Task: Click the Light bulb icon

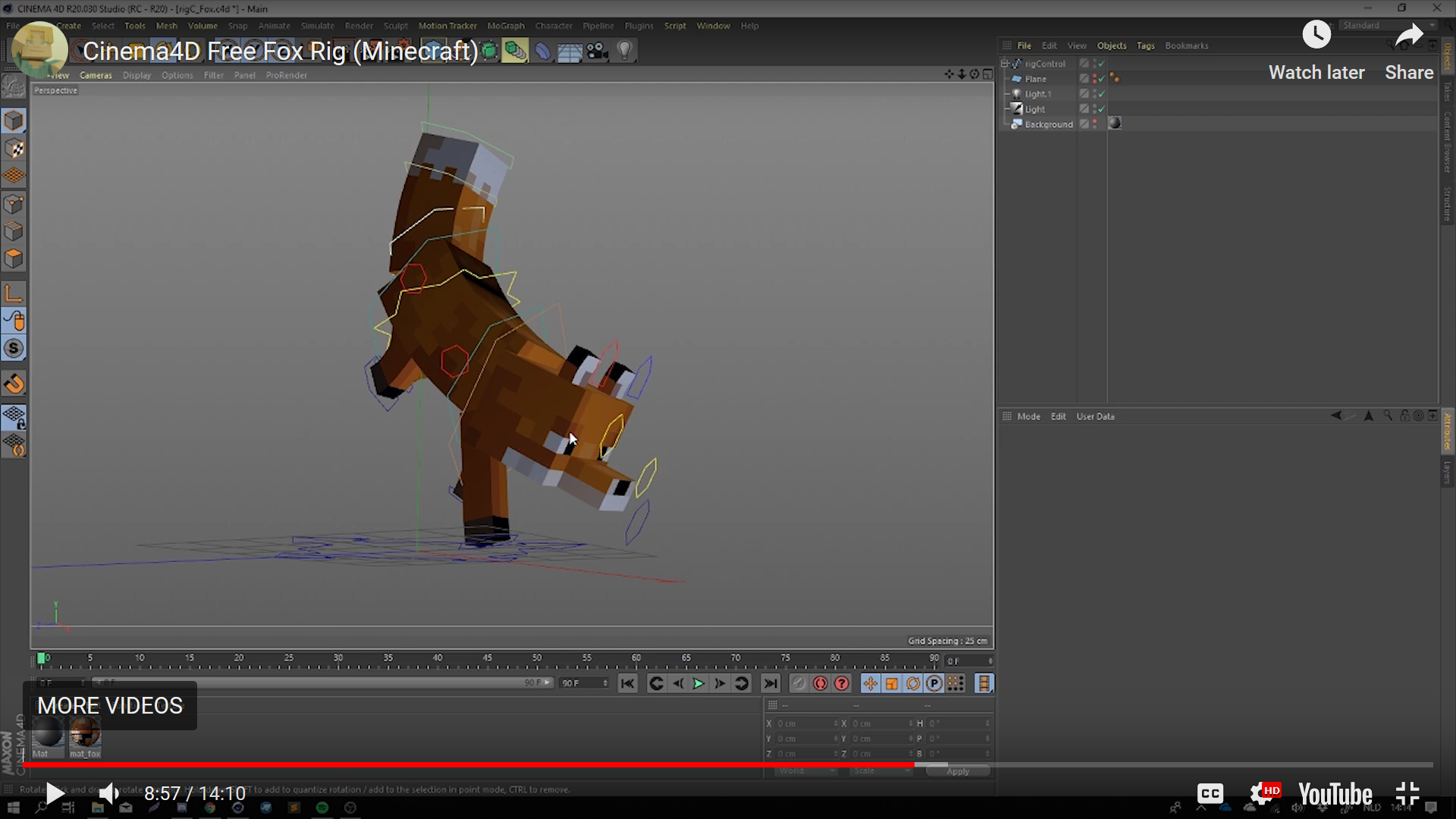Action: (625, 51)
